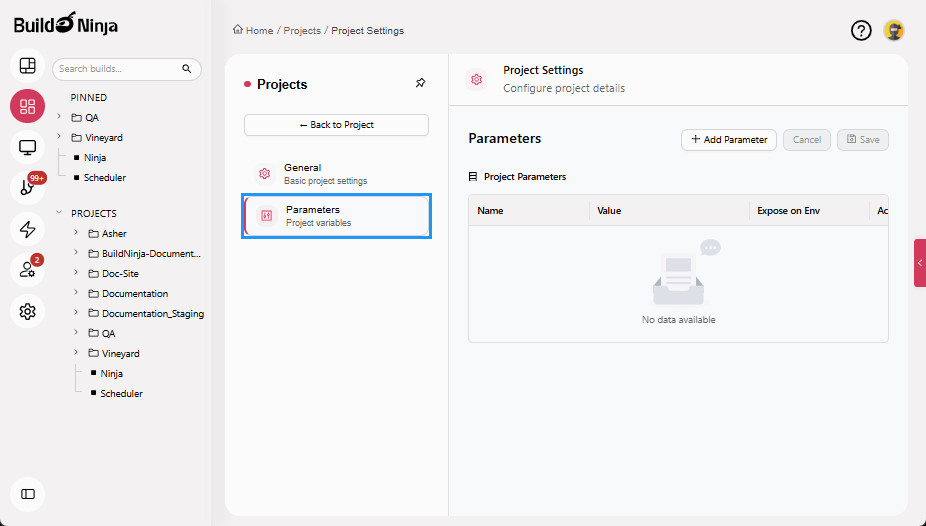Expand pinned QA folder
Viewport: 926px width, 526px height.
click(x=59, y=117)
